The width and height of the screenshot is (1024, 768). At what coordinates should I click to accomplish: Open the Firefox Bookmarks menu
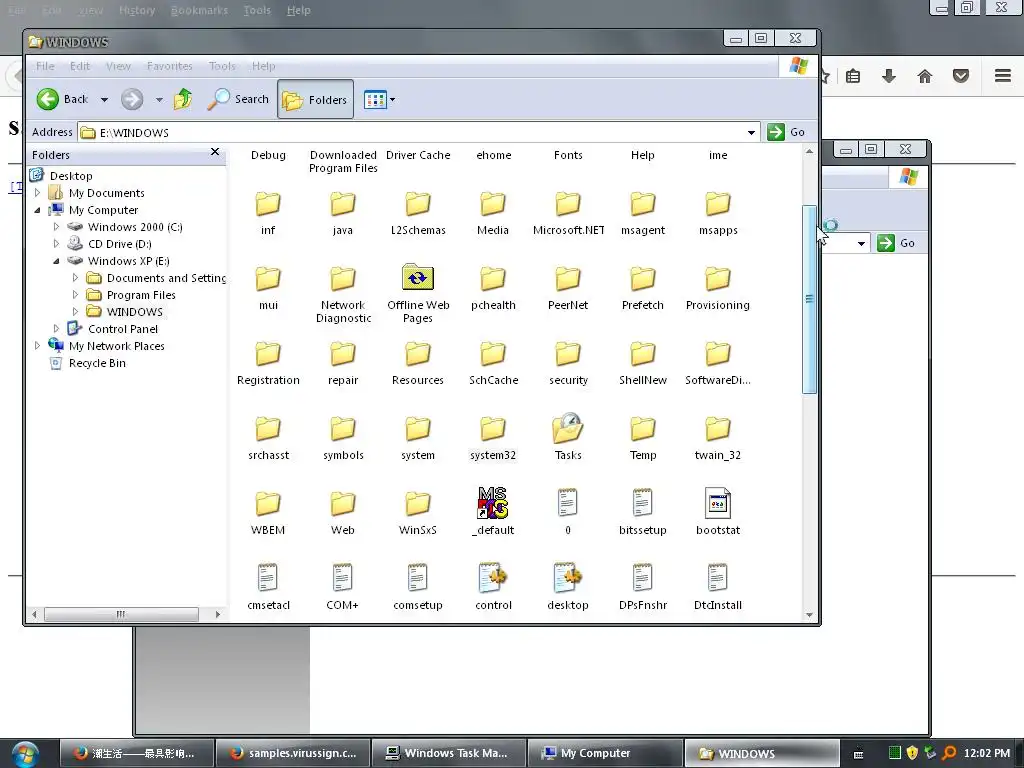(x=199, y=10)
